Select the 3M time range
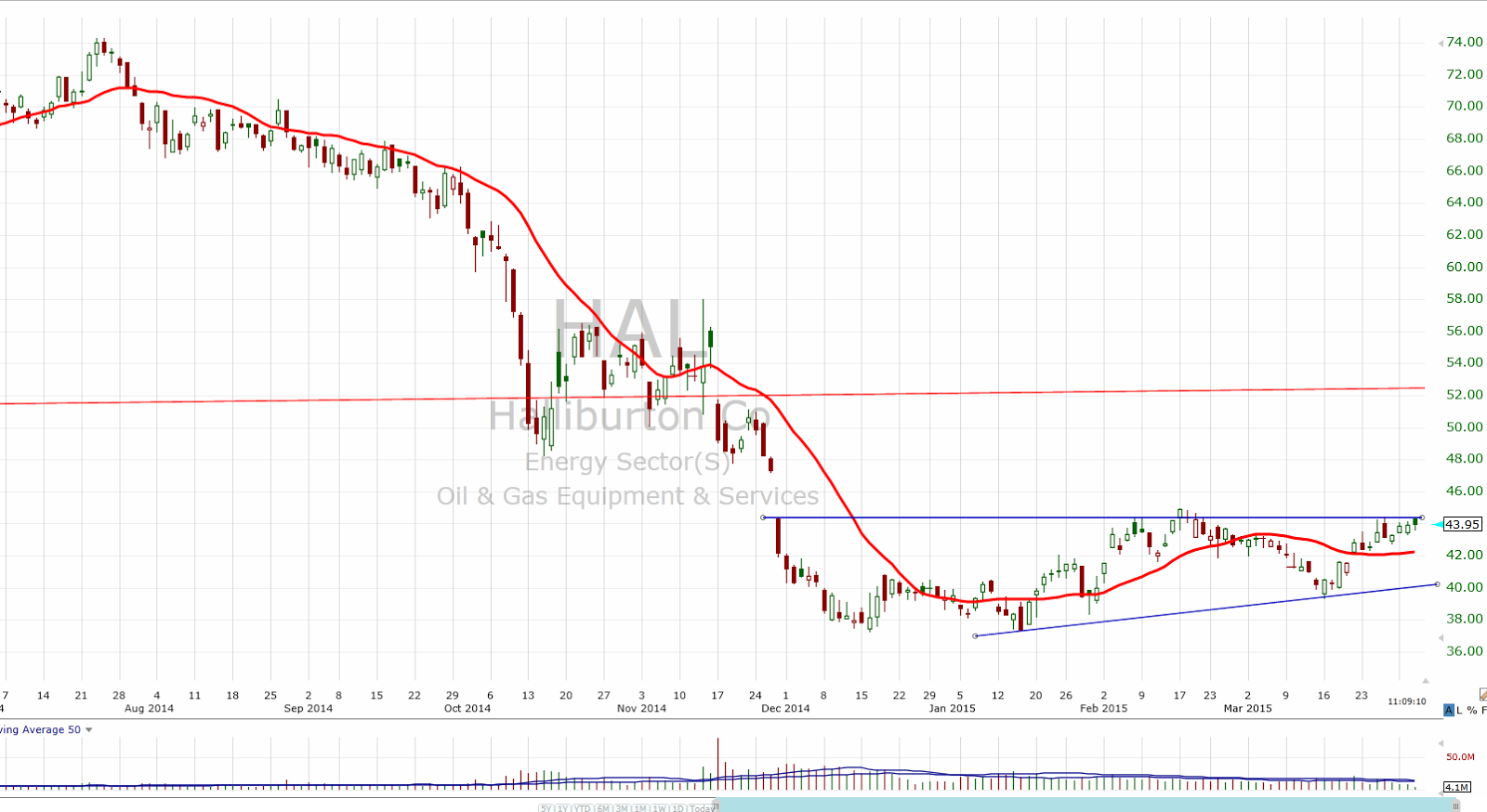Image resolution: width=1487 pixels, height=812 pixels. tap(622, 808)
